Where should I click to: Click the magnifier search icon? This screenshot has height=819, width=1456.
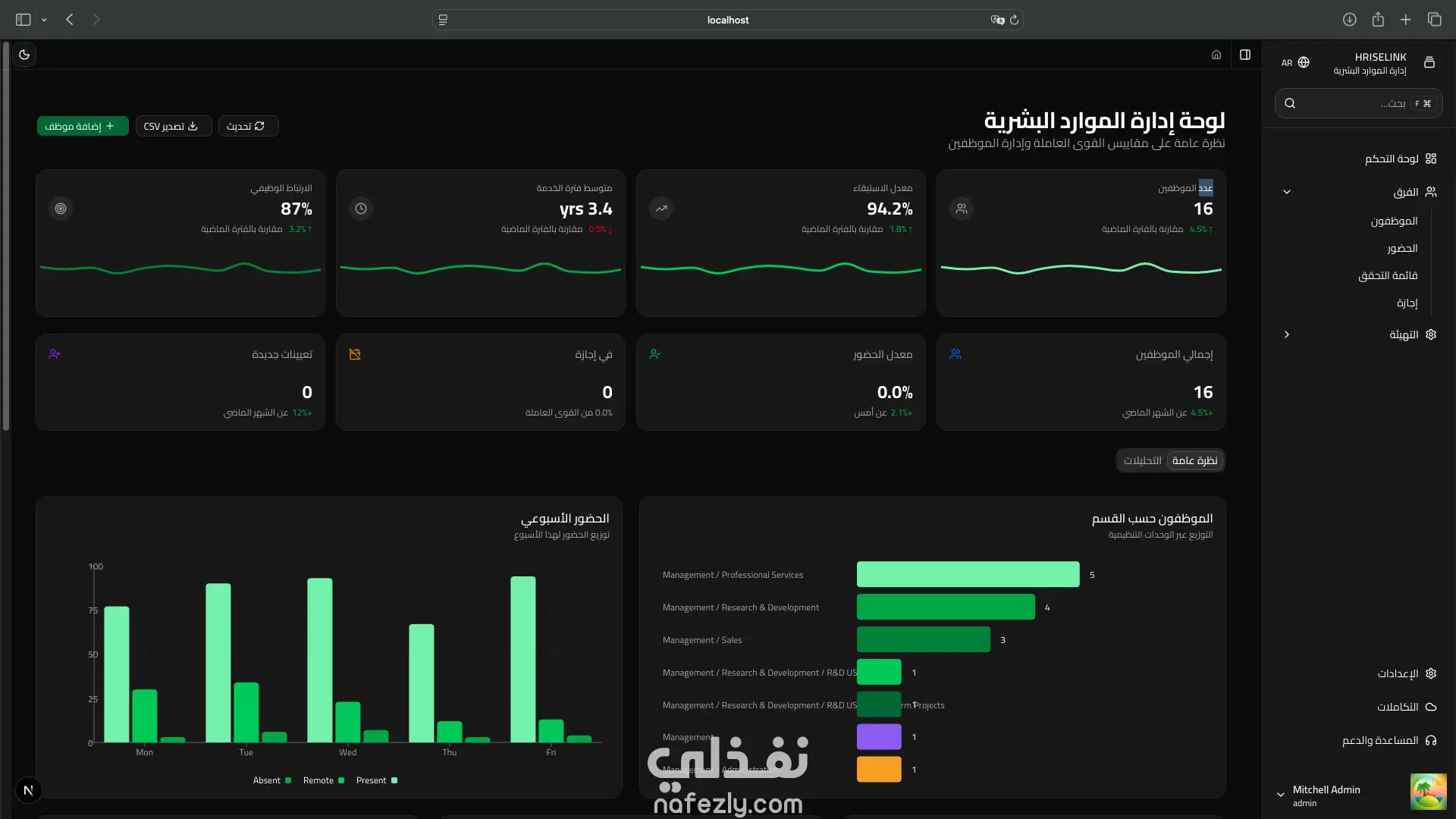[x=1290, y=103]
